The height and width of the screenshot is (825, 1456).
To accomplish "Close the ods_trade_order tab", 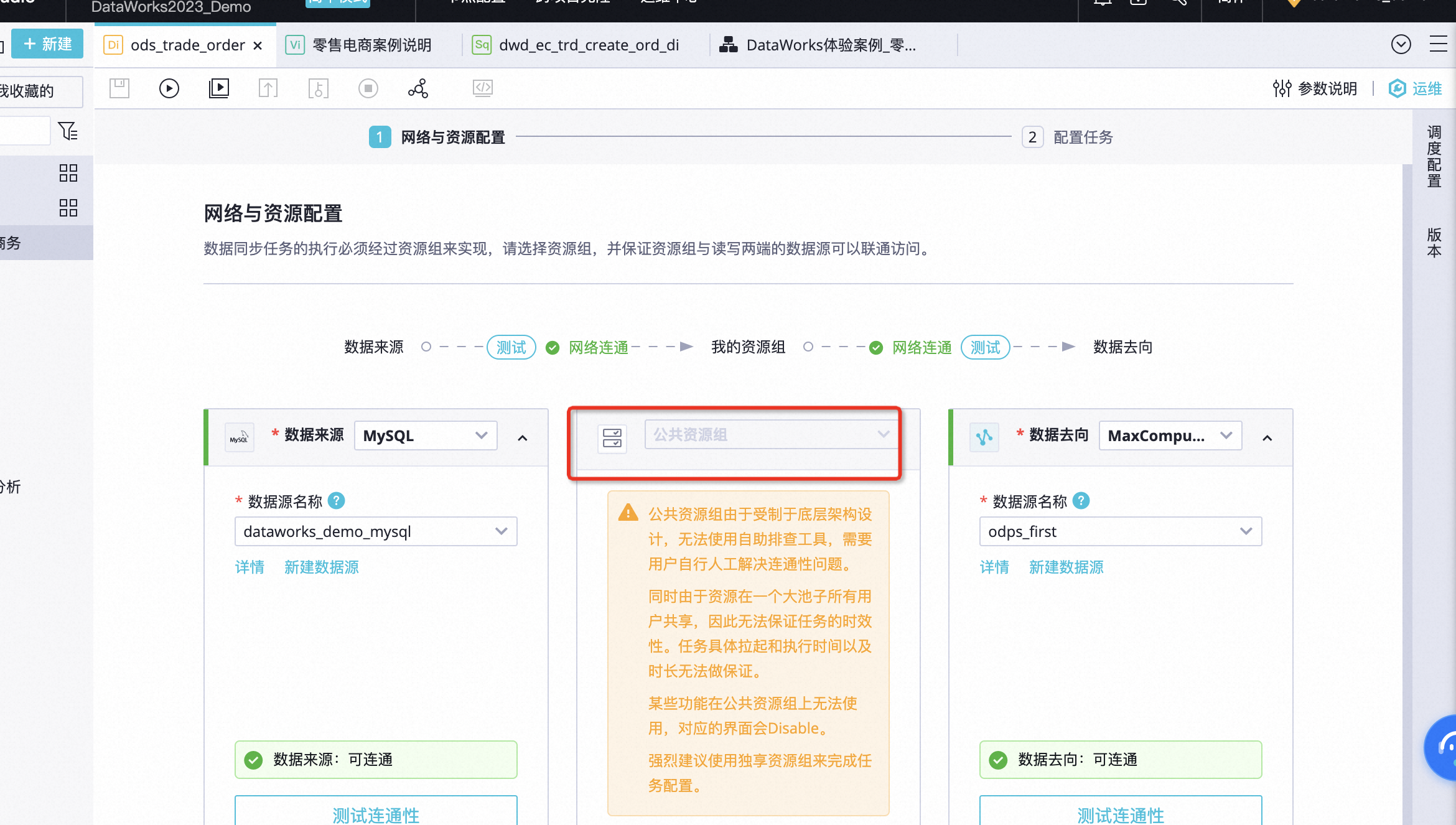I will (258, 45).
